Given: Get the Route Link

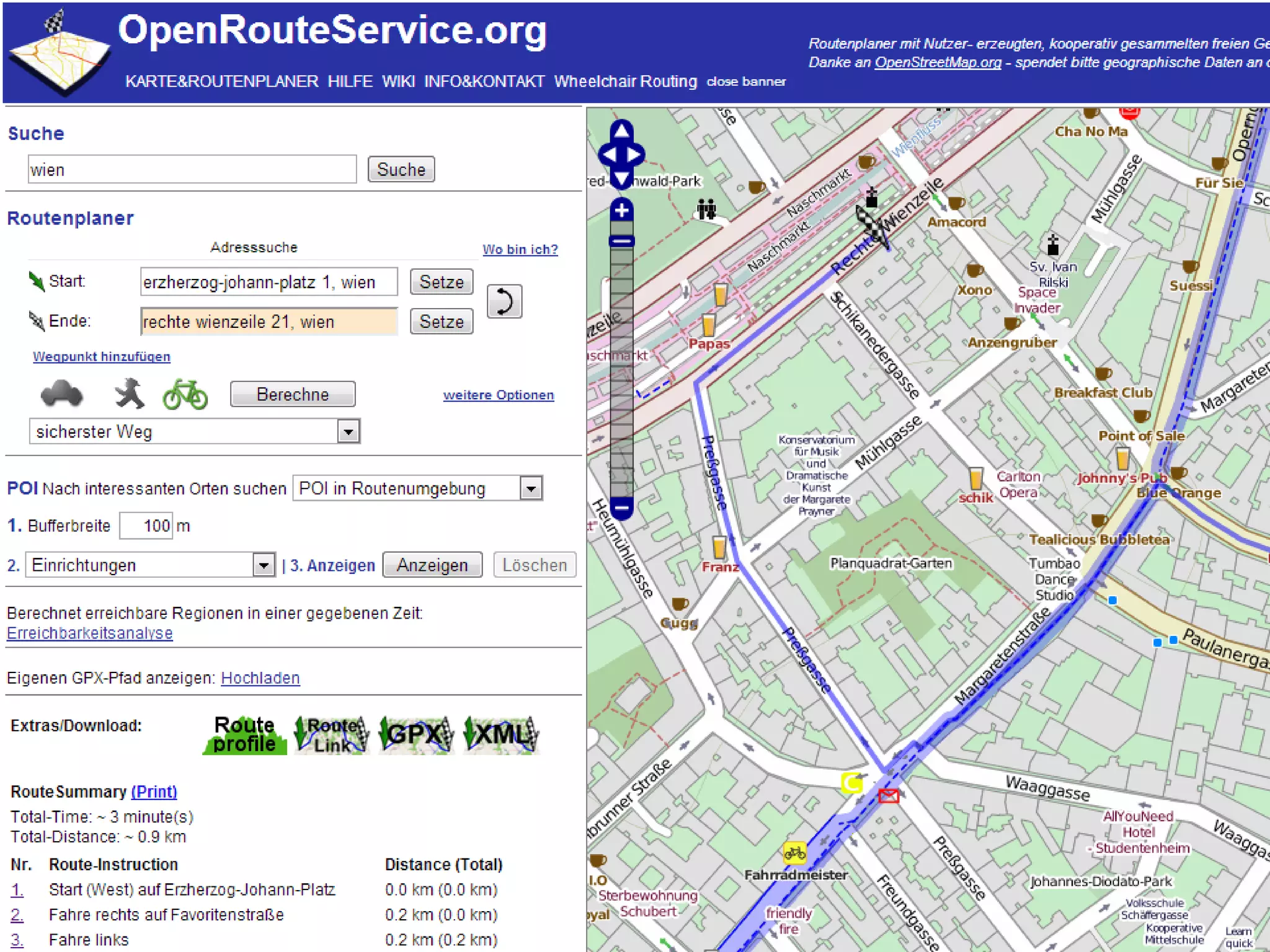Looking at the screenshot, I should [331, 734].
